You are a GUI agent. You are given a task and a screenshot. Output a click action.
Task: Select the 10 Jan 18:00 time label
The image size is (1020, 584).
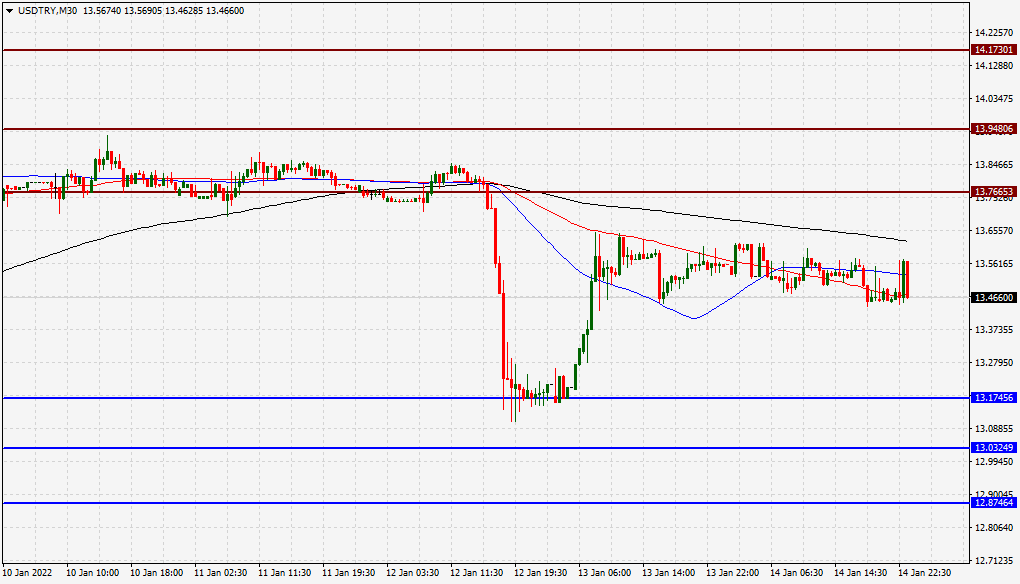coord(156,573)
